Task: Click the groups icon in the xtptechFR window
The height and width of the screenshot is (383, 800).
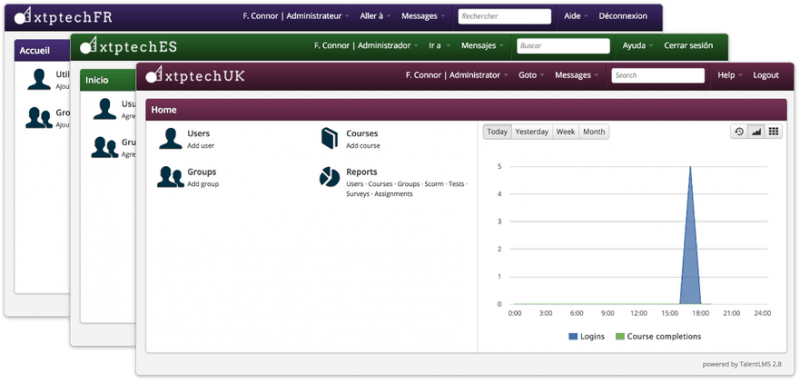Action: pyautogui.click(x=39, y=118)
